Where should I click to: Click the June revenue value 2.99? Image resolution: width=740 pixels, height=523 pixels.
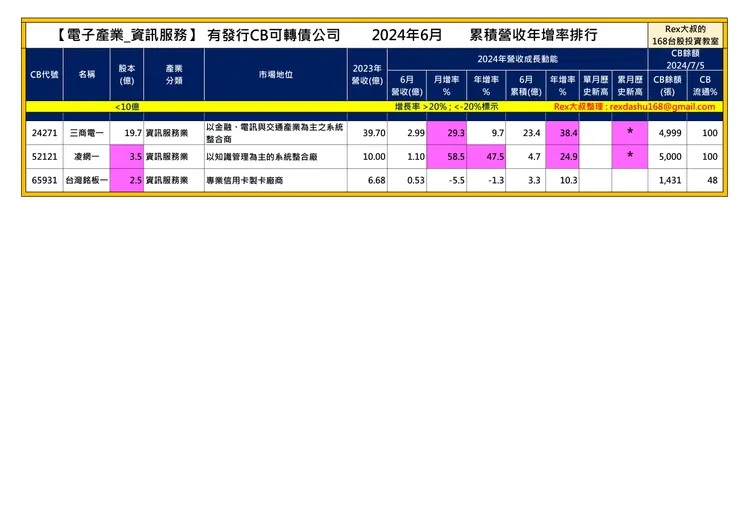pos(416,133)
